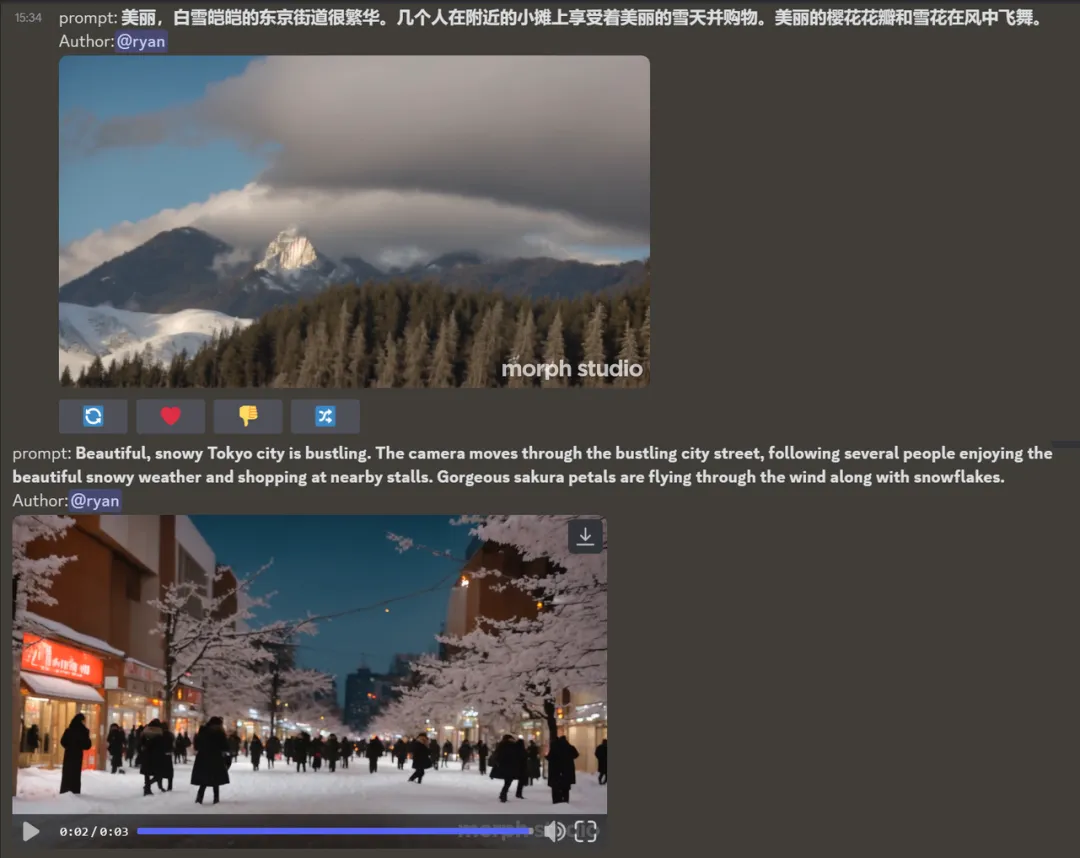
Task: Mute the video with the speaker icon
Action: [x=554, y=831]
